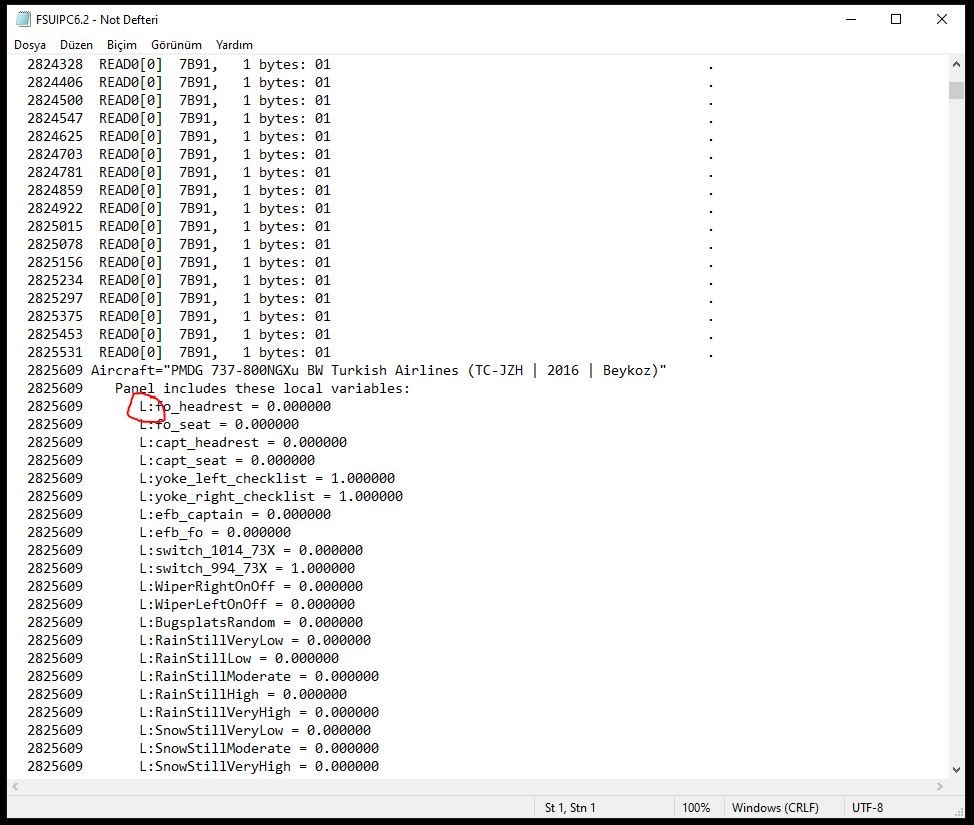Click the vertical scrollbar up arrow
Screen dimensions: 974x825
pos(956,64)
